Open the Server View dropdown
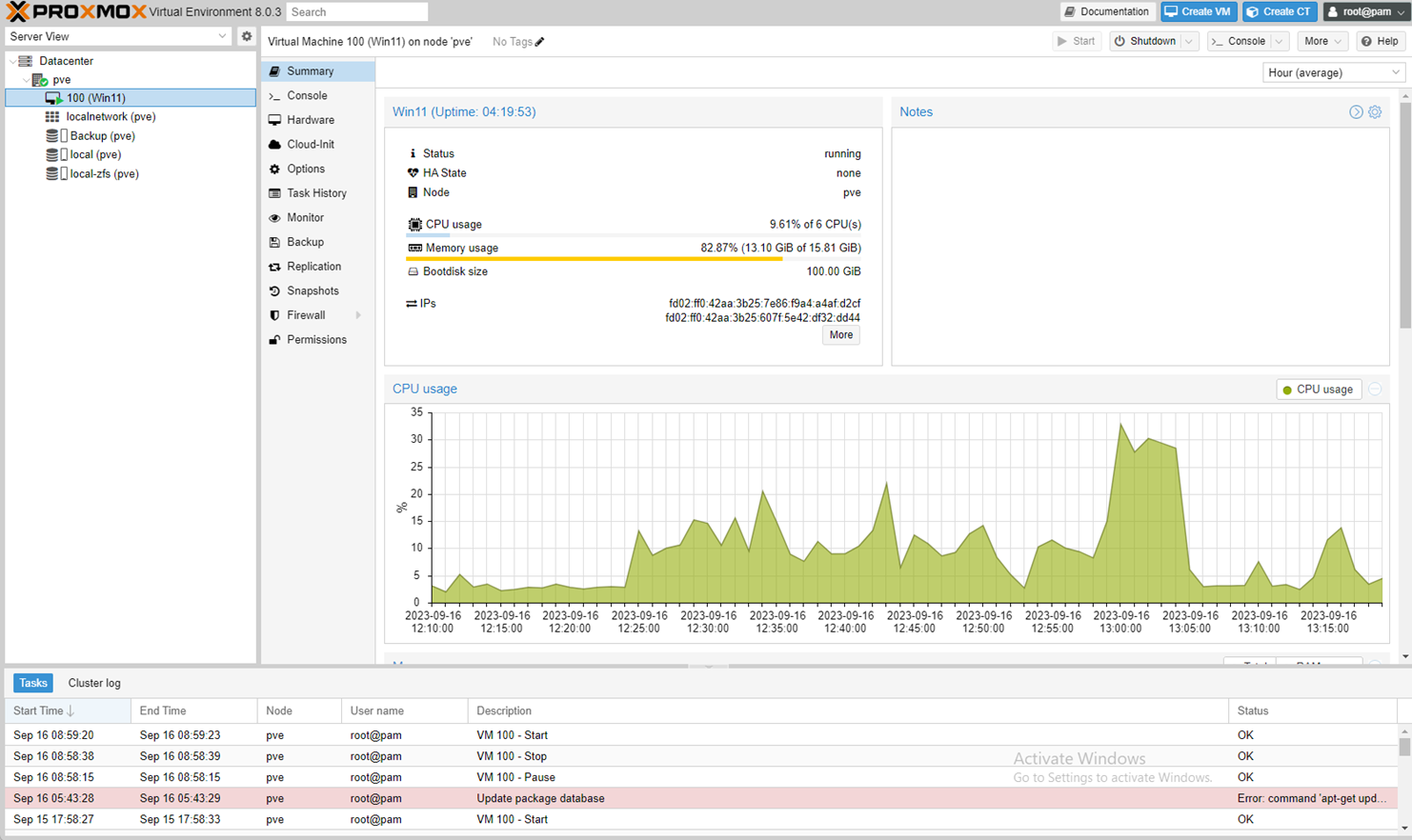Image resolution: width=1412 pixels, height=840 pixels. pyautogui.click(x=118, y=36)
